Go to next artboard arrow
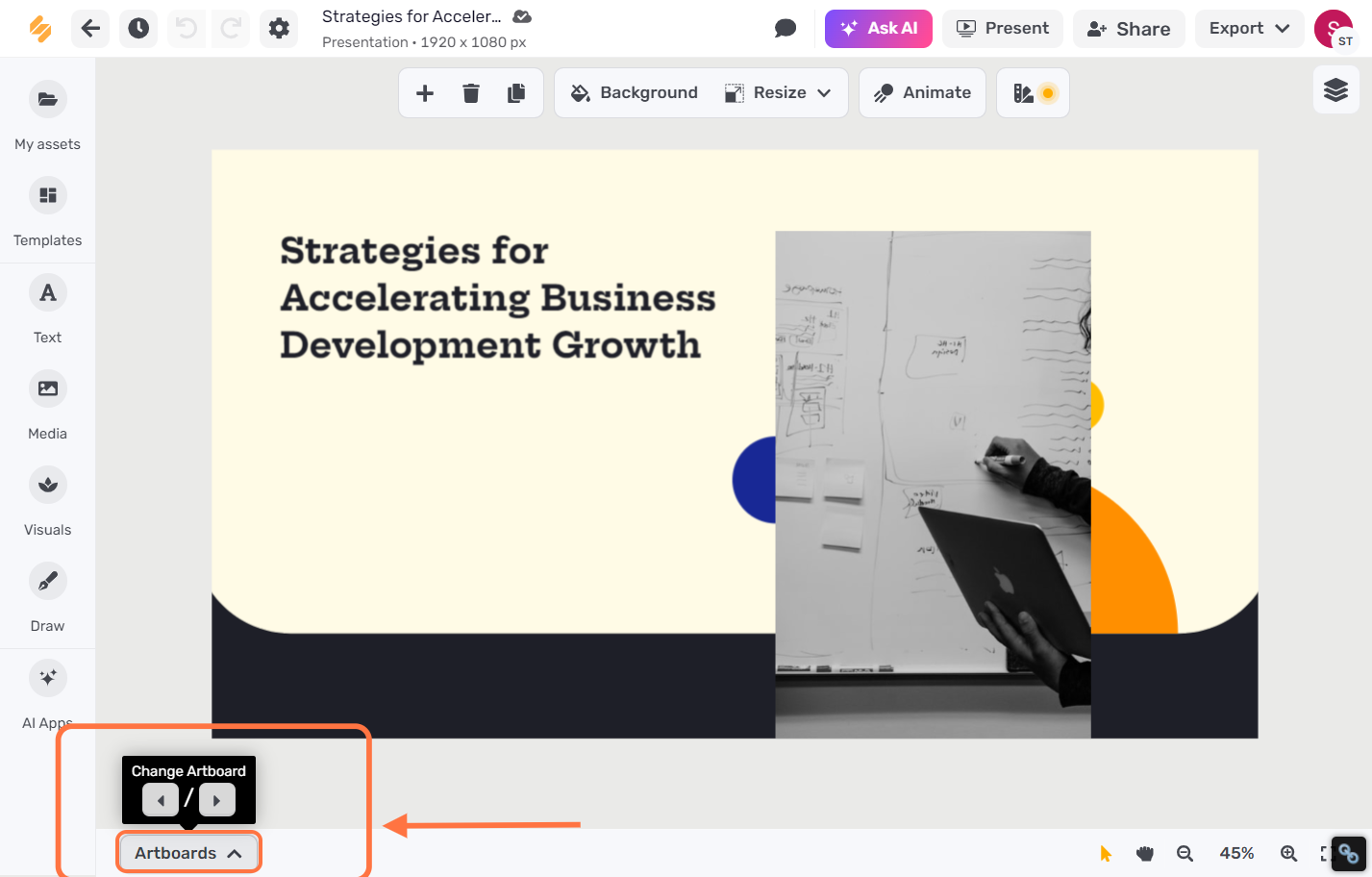The height and width of the screenshot is (877, 1372). (x=217, y=800)
